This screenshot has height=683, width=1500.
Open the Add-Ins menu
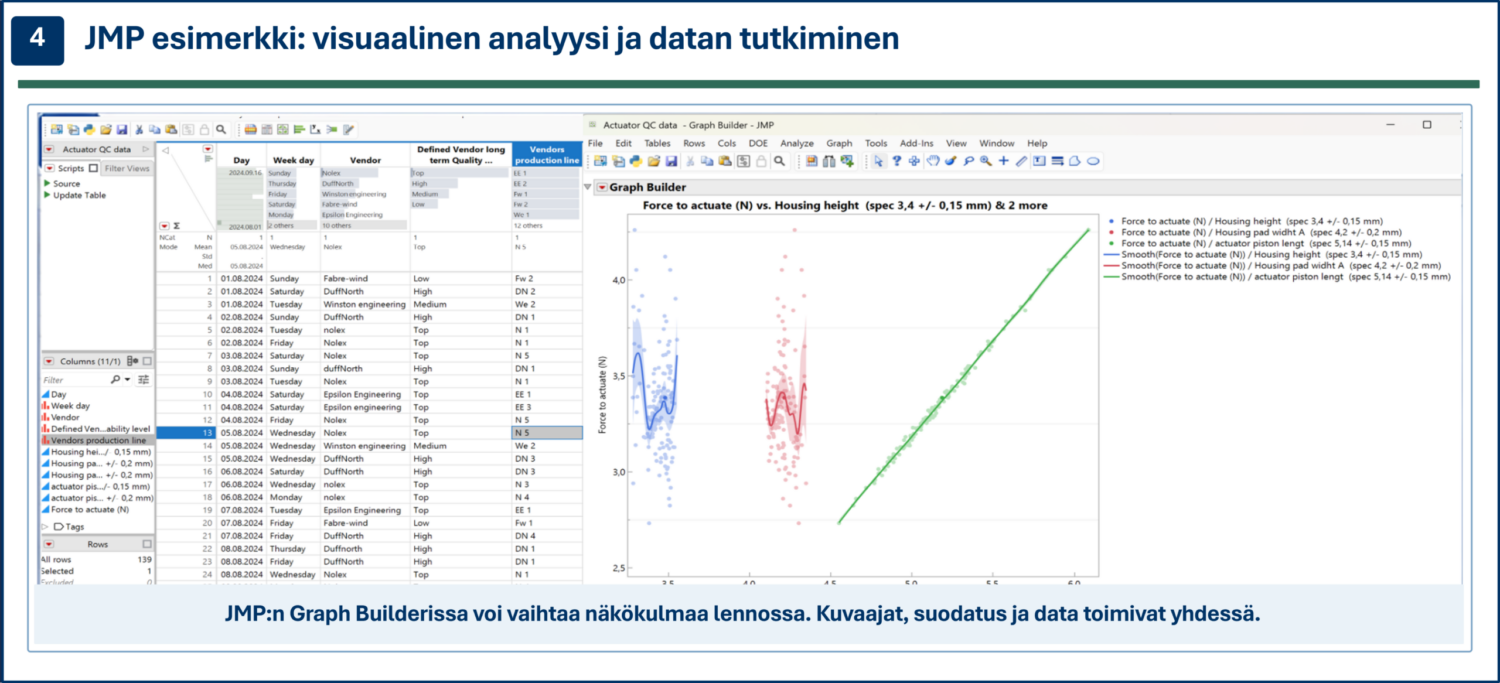coord(916,143)
